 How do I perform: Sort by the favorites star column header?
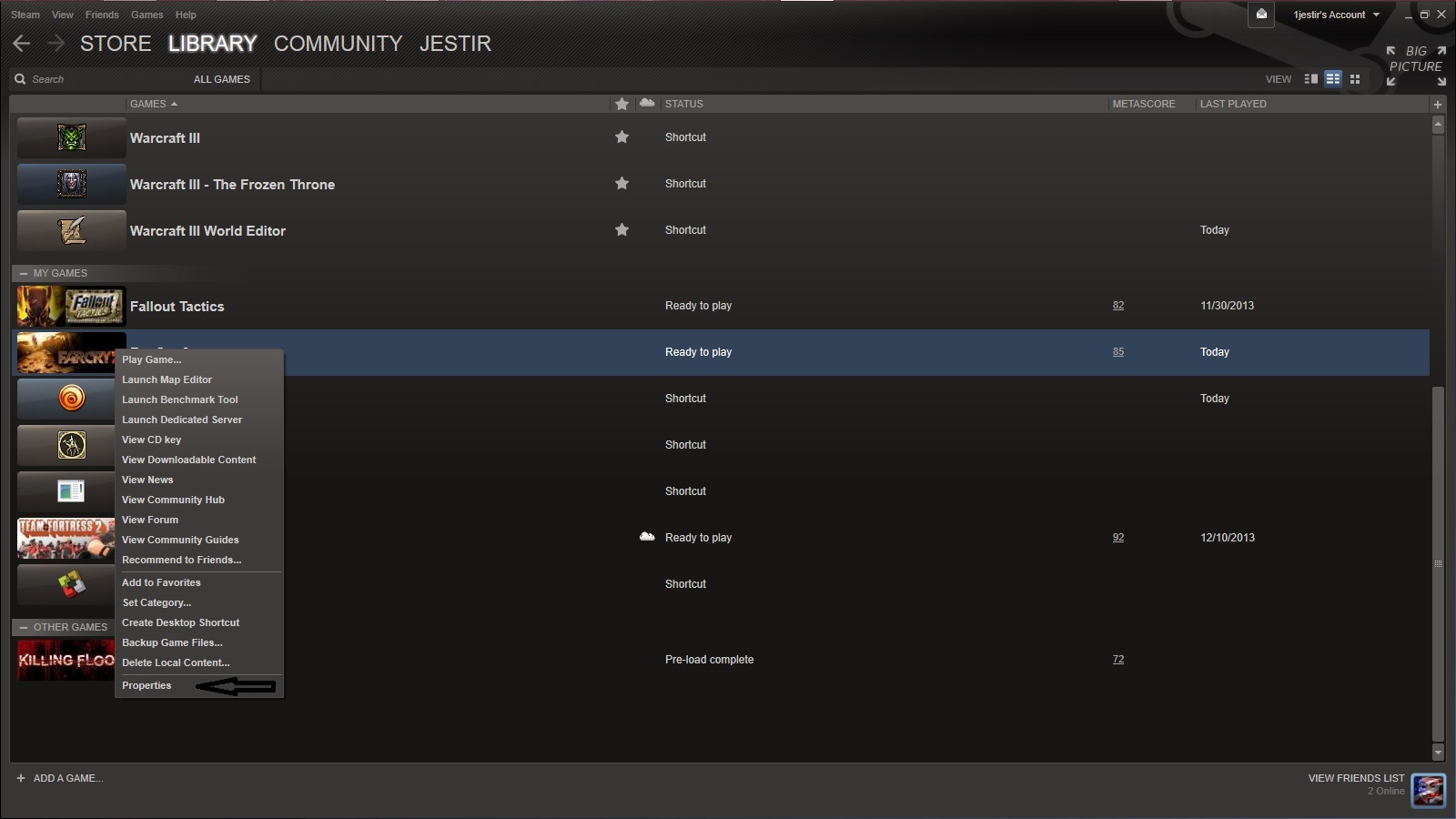pos(622,104)
